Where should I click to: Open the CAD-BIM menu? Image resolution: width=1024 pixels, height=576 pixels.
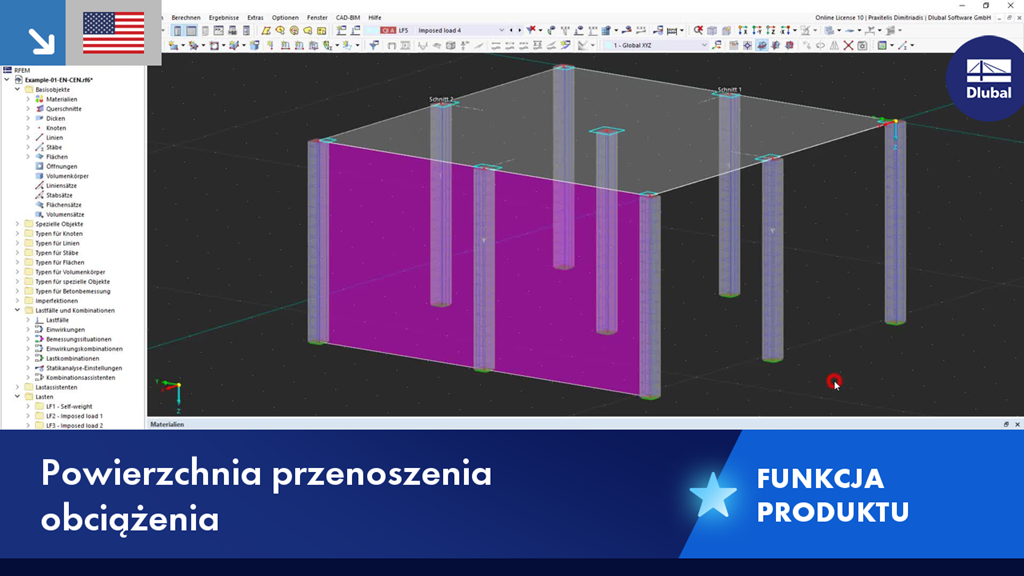coord(348,18)
